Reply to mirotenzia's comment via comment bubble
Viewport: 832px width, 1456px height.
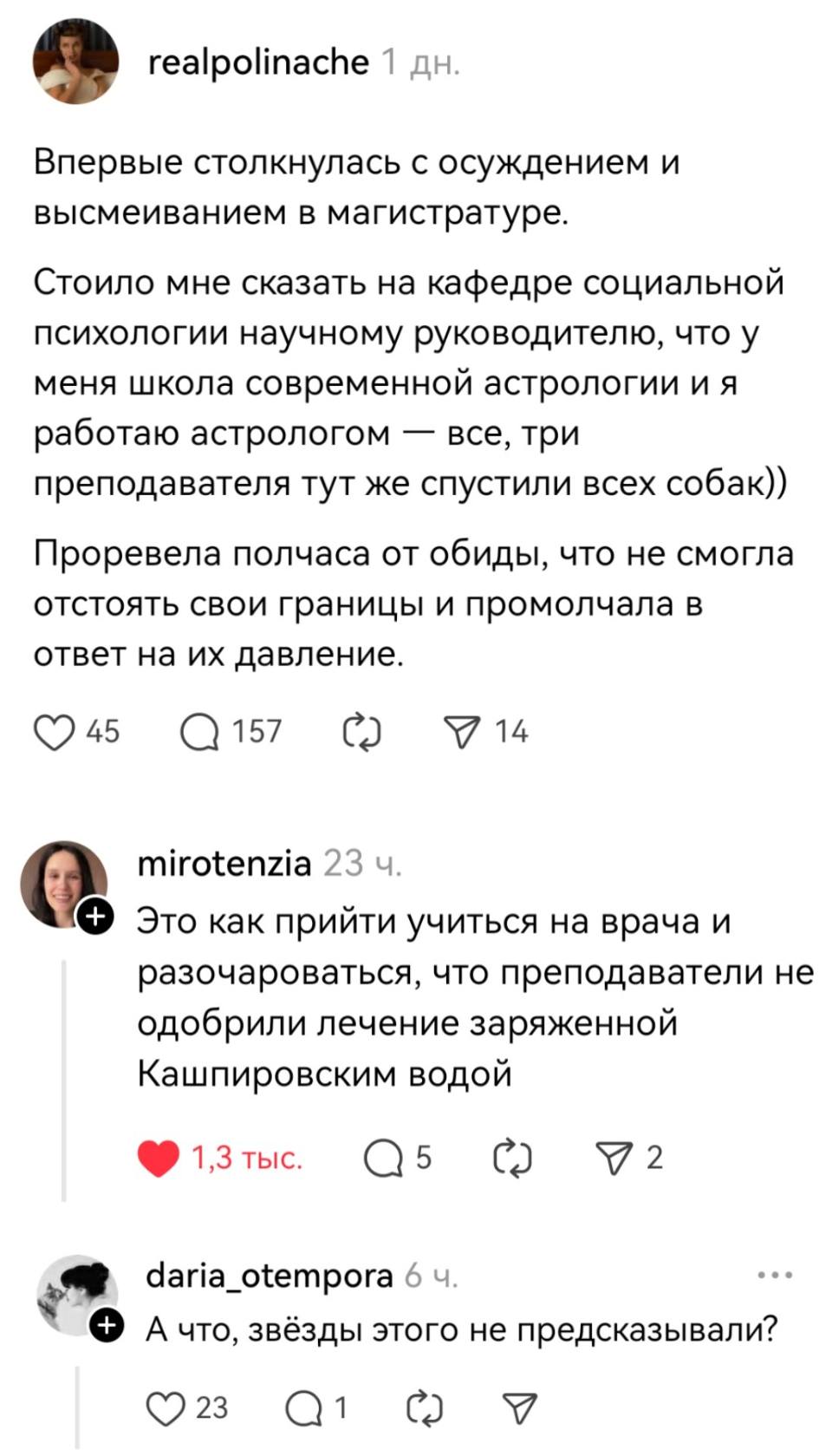[384, 1156]
